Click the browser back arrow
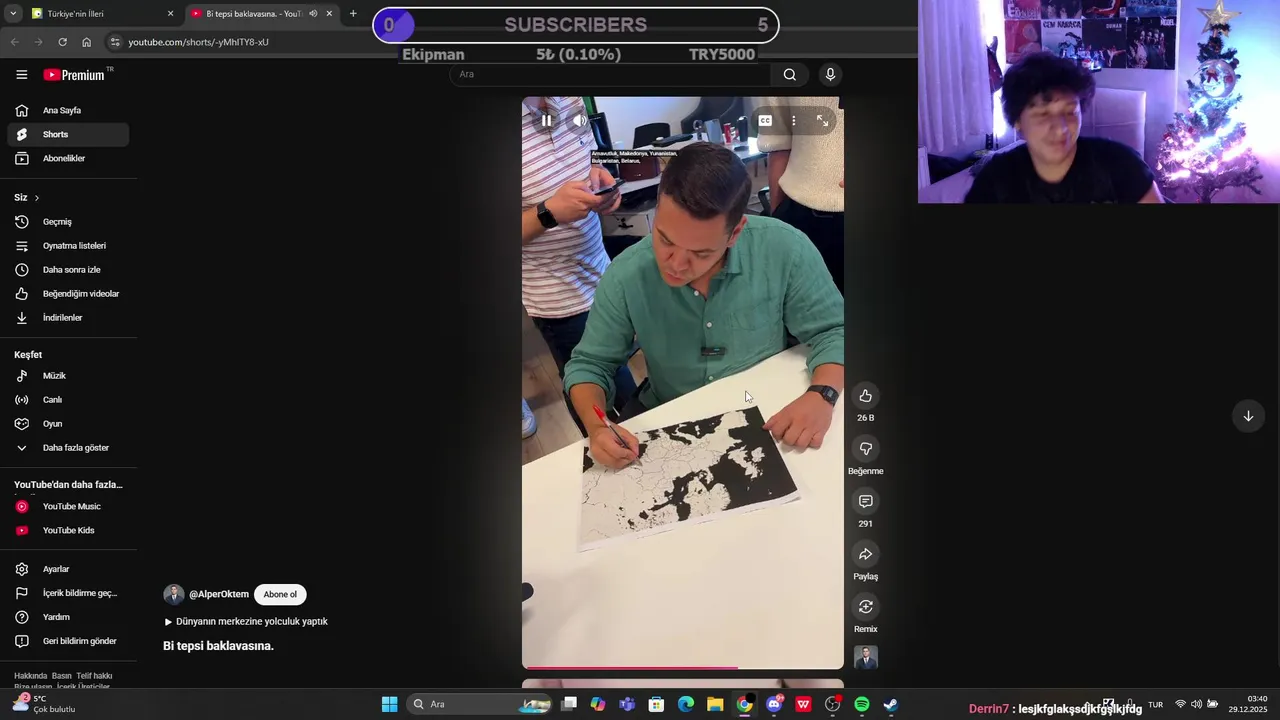This screenshot has height=720, width=1280. pyautogui.click(x=14, y=42)
